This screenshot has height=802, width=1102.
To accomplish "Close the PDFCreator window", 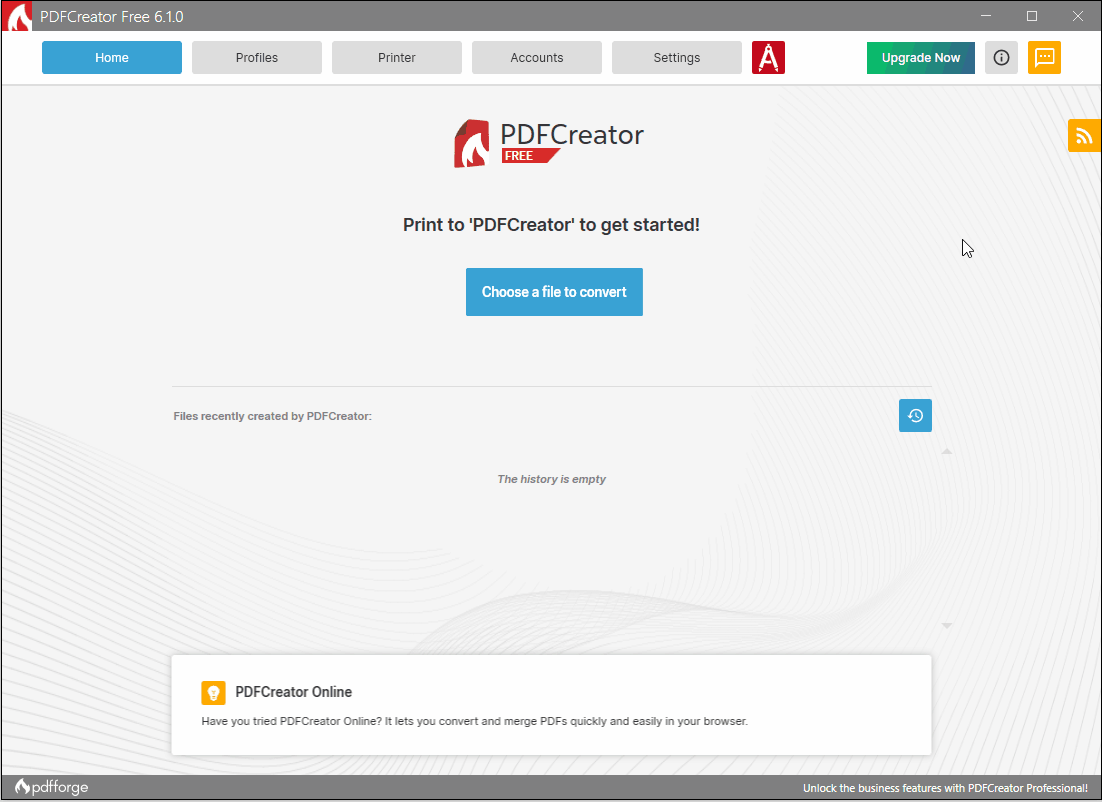I will (1077, 16).
